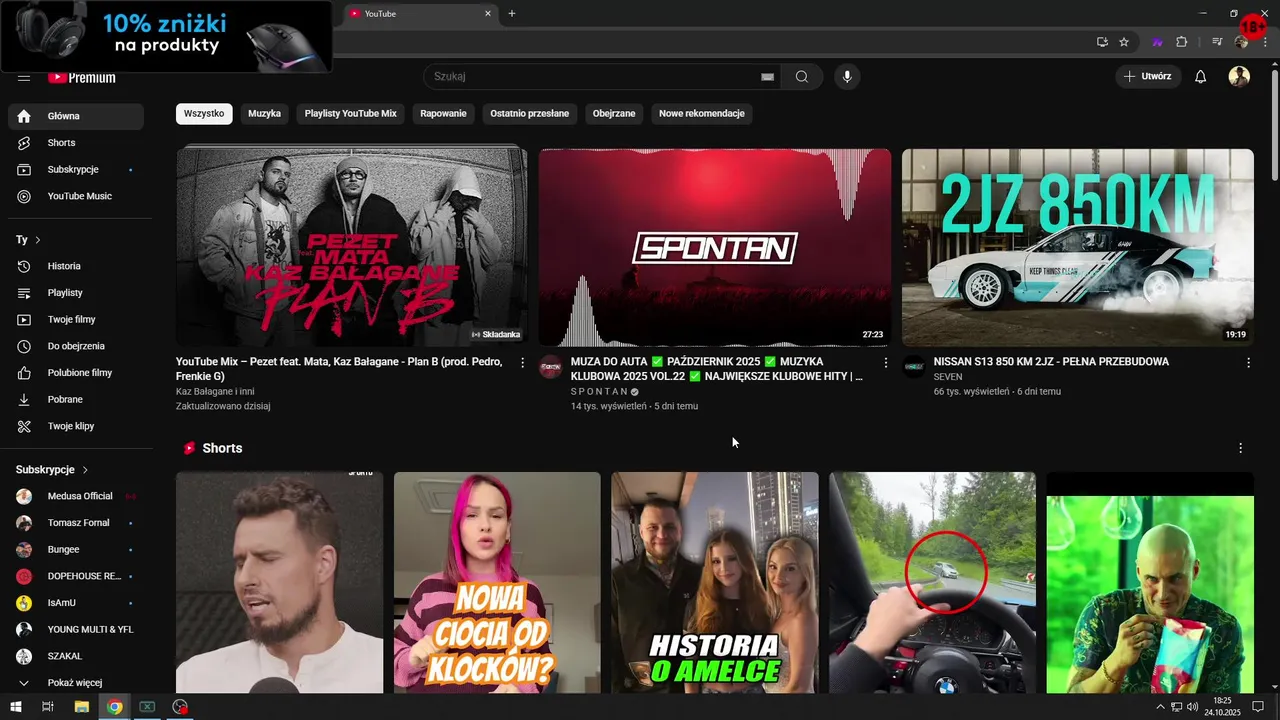Image resolution: width=1280 pixels, height=720 pixels.
Task: Play the SPONTAN music video thumbnail
Action: [714, 247]
